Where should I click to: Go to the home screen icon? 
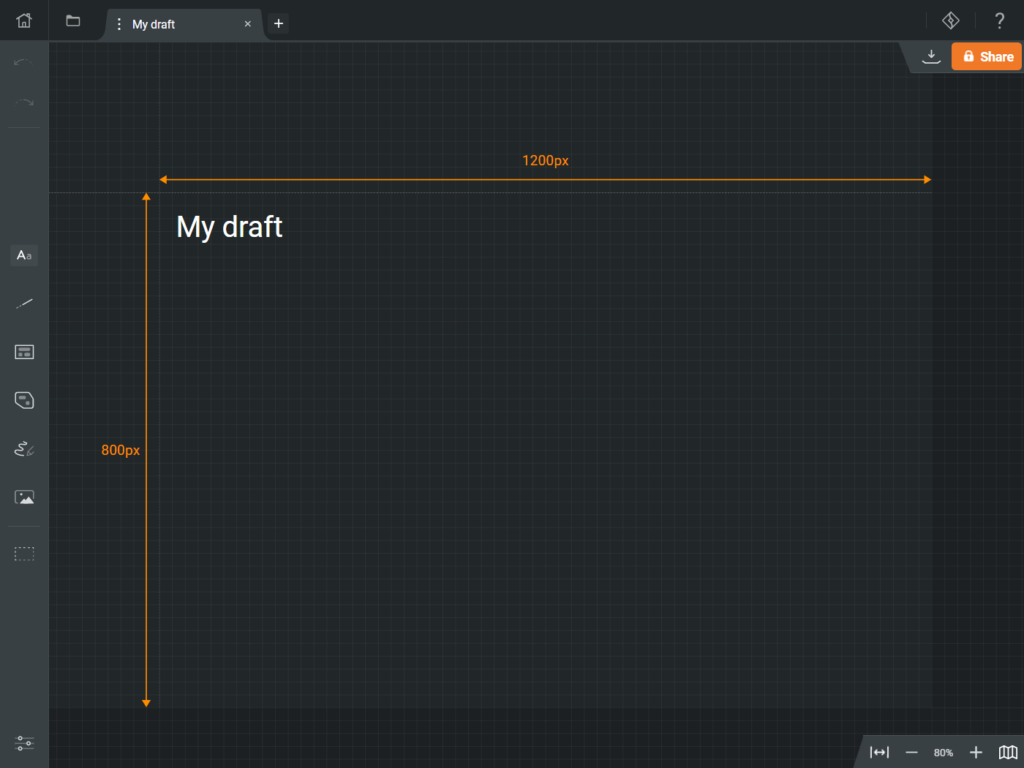[x=24, y=21]
